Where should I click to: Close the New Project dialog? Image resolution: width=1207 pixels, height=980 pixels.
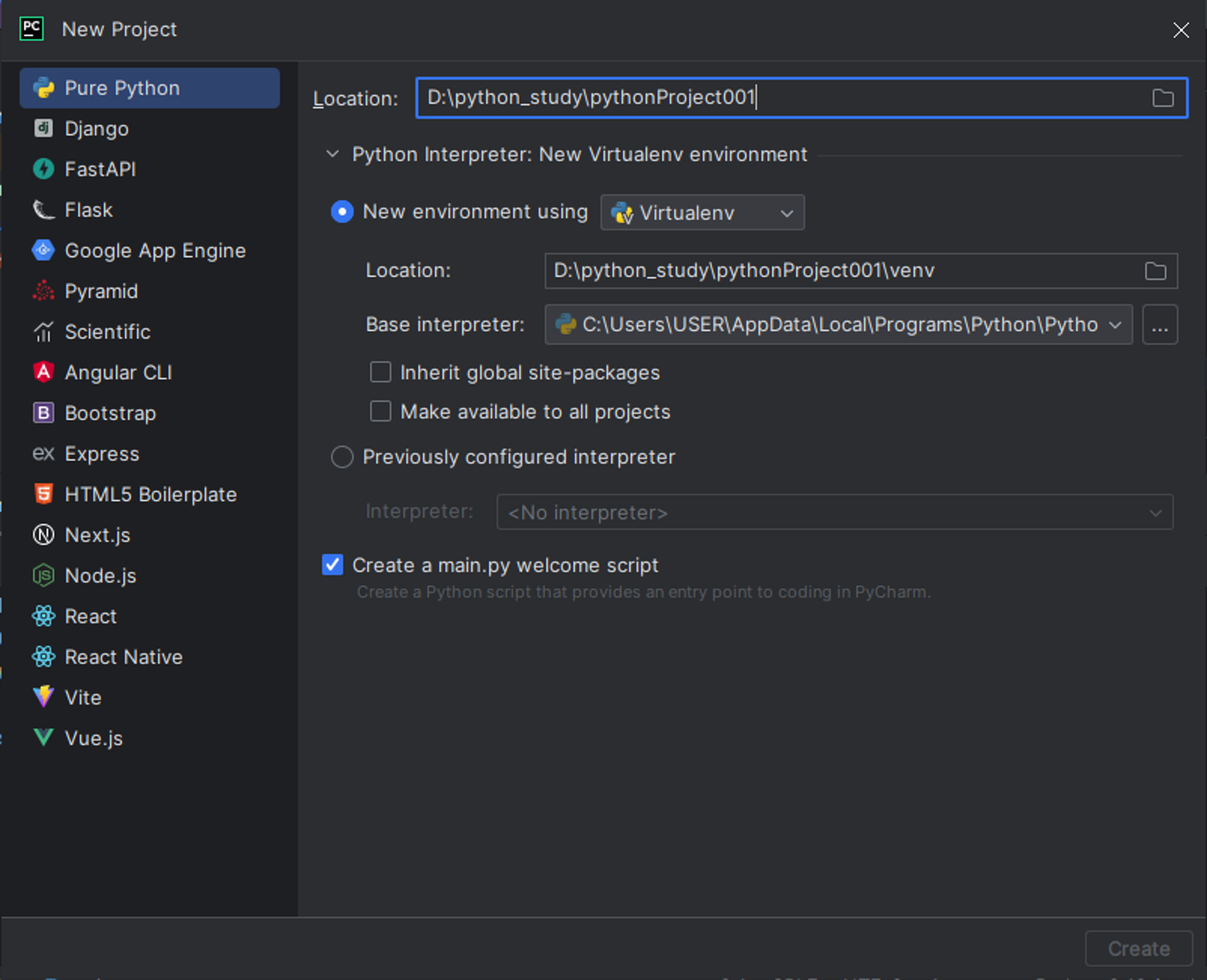[x=1181, y=30]
